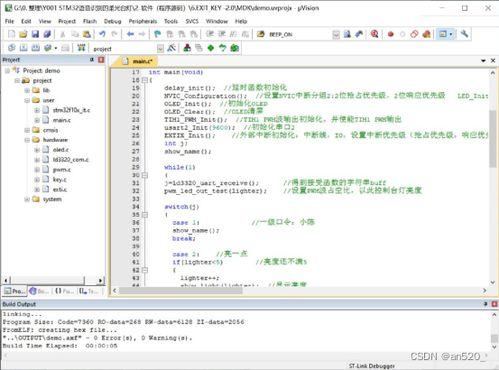
Task: Click green Manage Run-Time Environment icon
Action: (x=211, y=48)
